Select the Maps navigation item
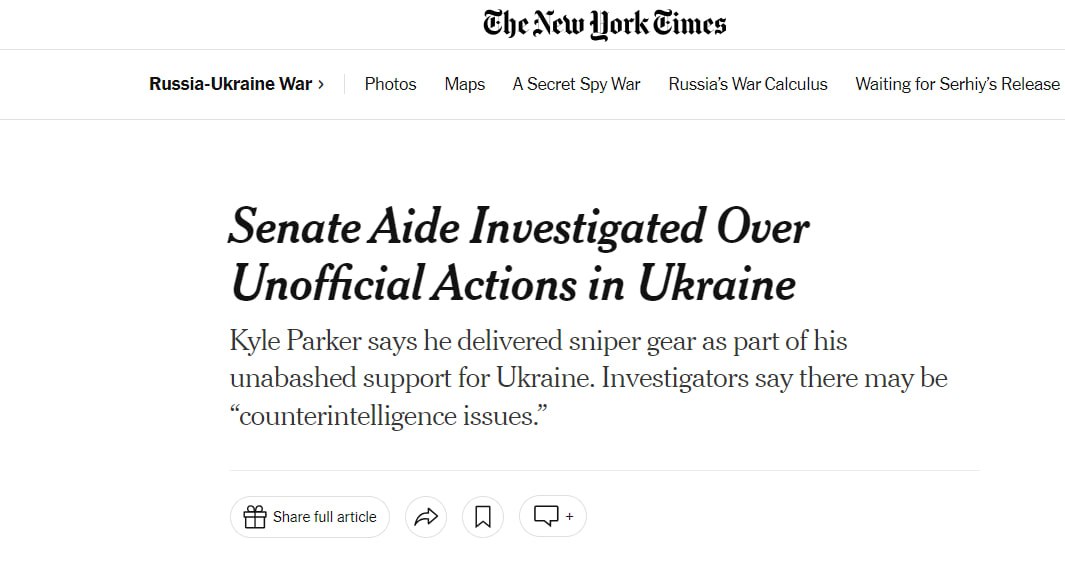Image resolution: width=1065 pixels, height=569 pixels. pyautogui.click(x=464, y=84)
